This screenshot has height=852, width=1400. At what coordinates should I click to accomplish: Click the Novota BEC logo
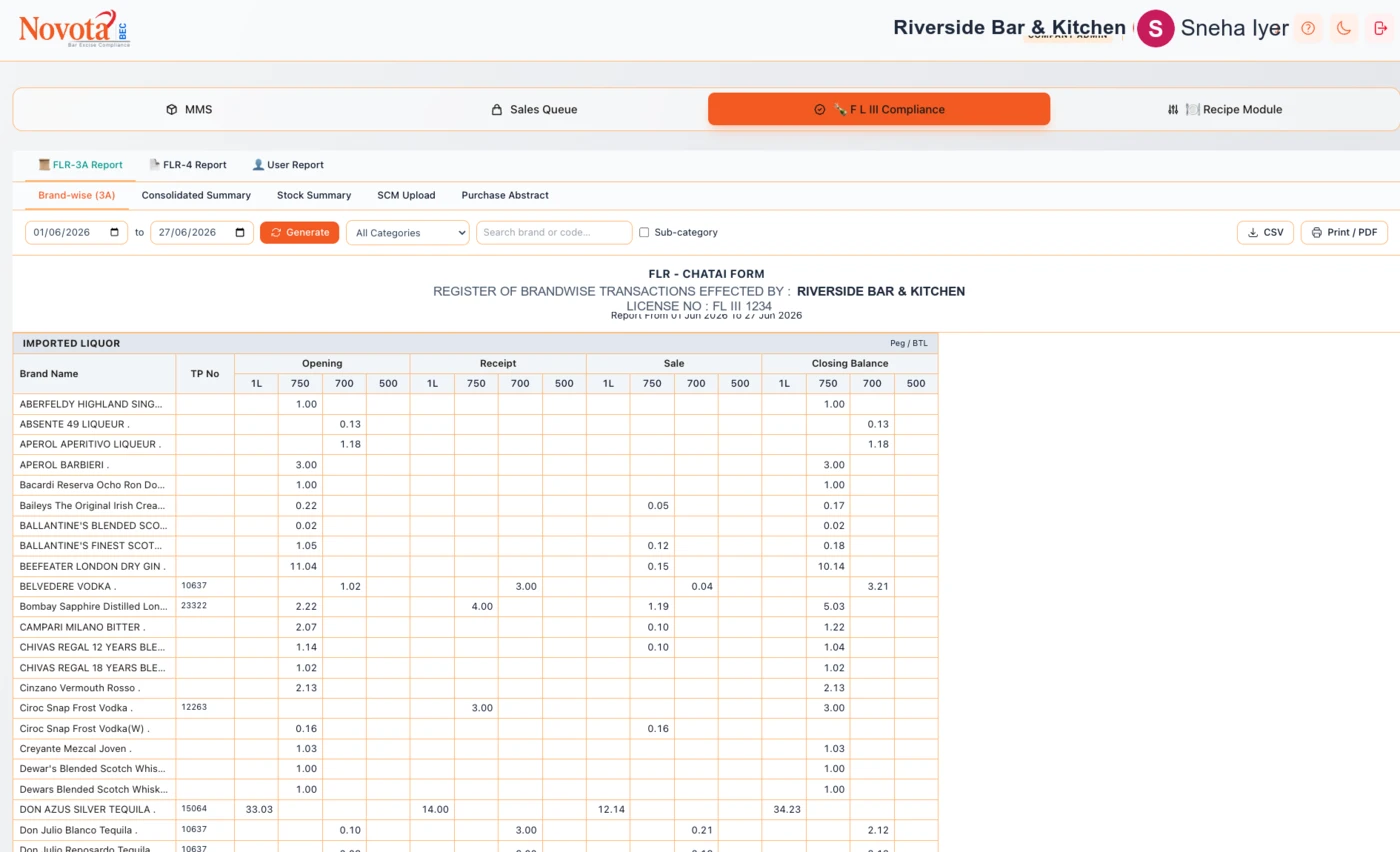pos(74,29)
